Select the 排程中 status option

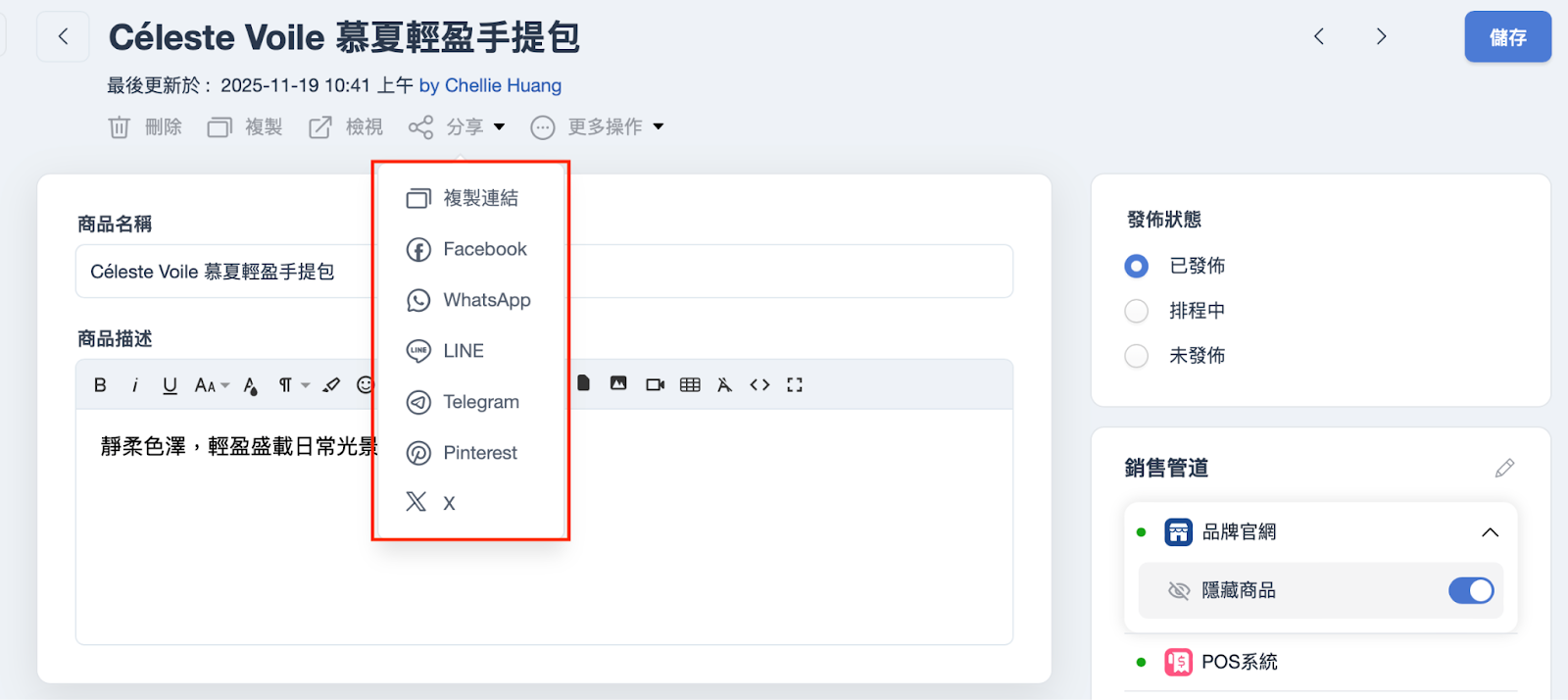(1136, 311)
